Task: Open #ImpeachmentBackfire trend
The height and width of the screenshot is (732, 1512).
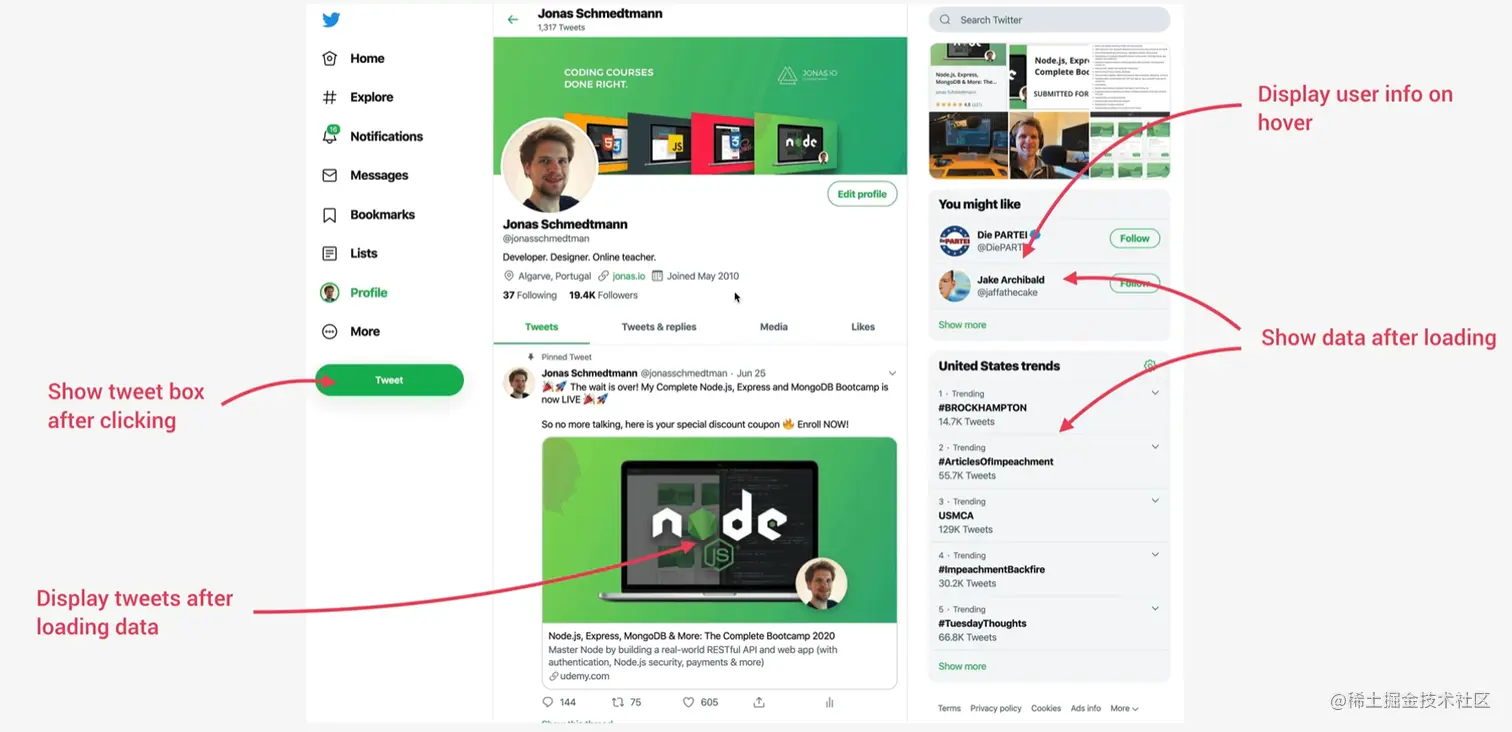Action: [x=991, y=570]
